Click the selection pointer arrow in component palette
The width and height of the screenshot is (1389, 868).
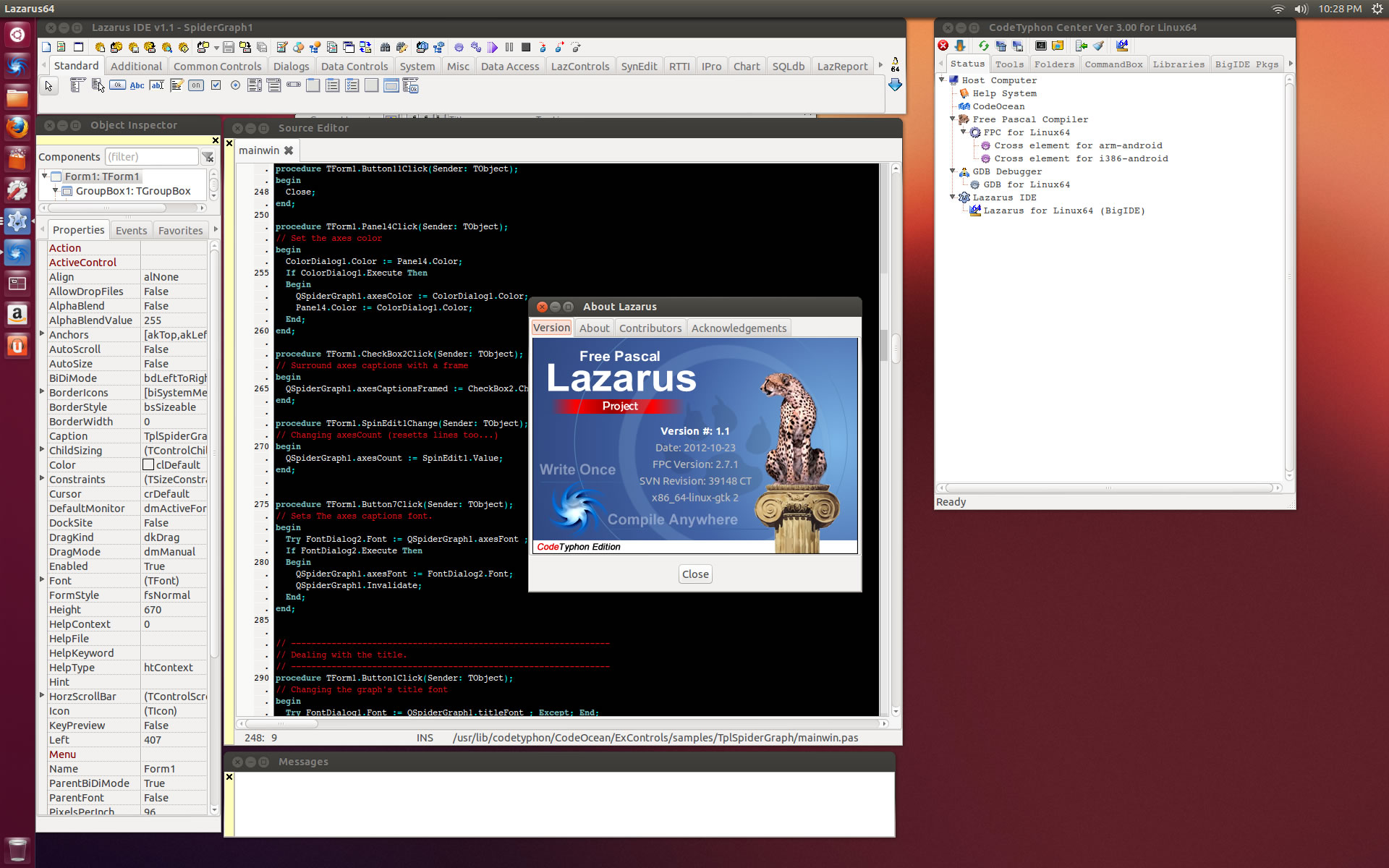click(48, 86)
